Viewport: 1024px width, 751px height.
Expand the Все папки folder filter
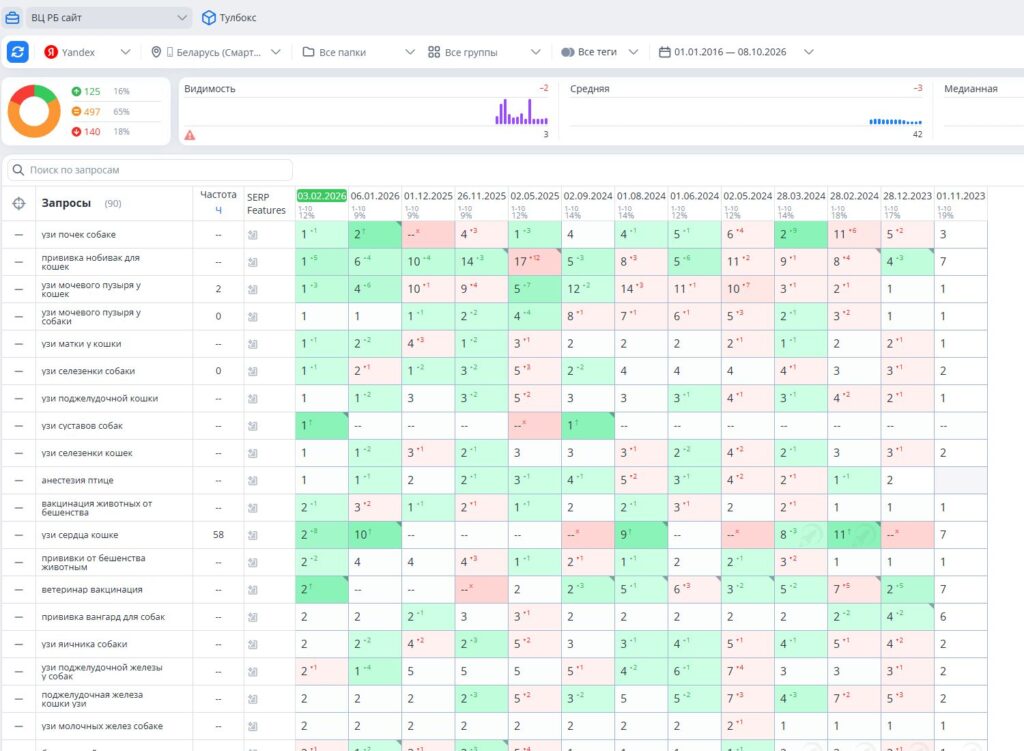click(x=358, y=52)
